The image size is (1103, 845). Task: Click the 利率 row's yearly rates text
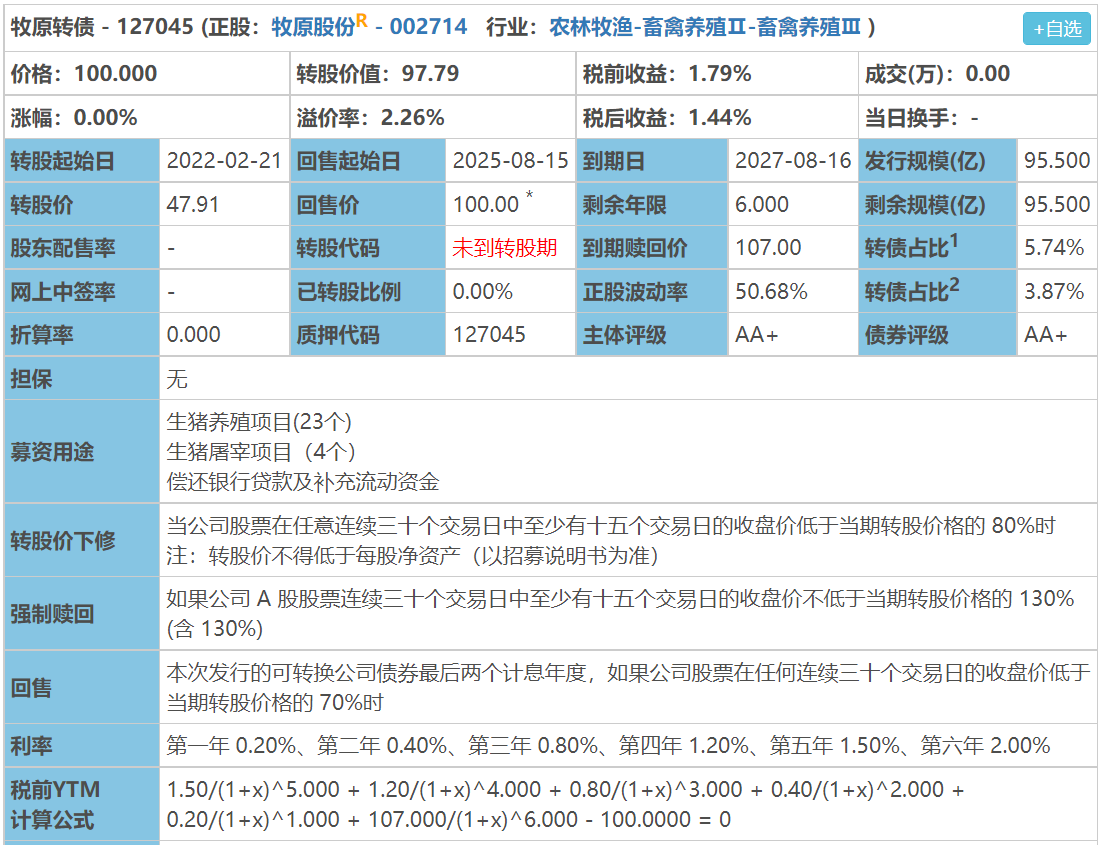click(x=608, y=745)
